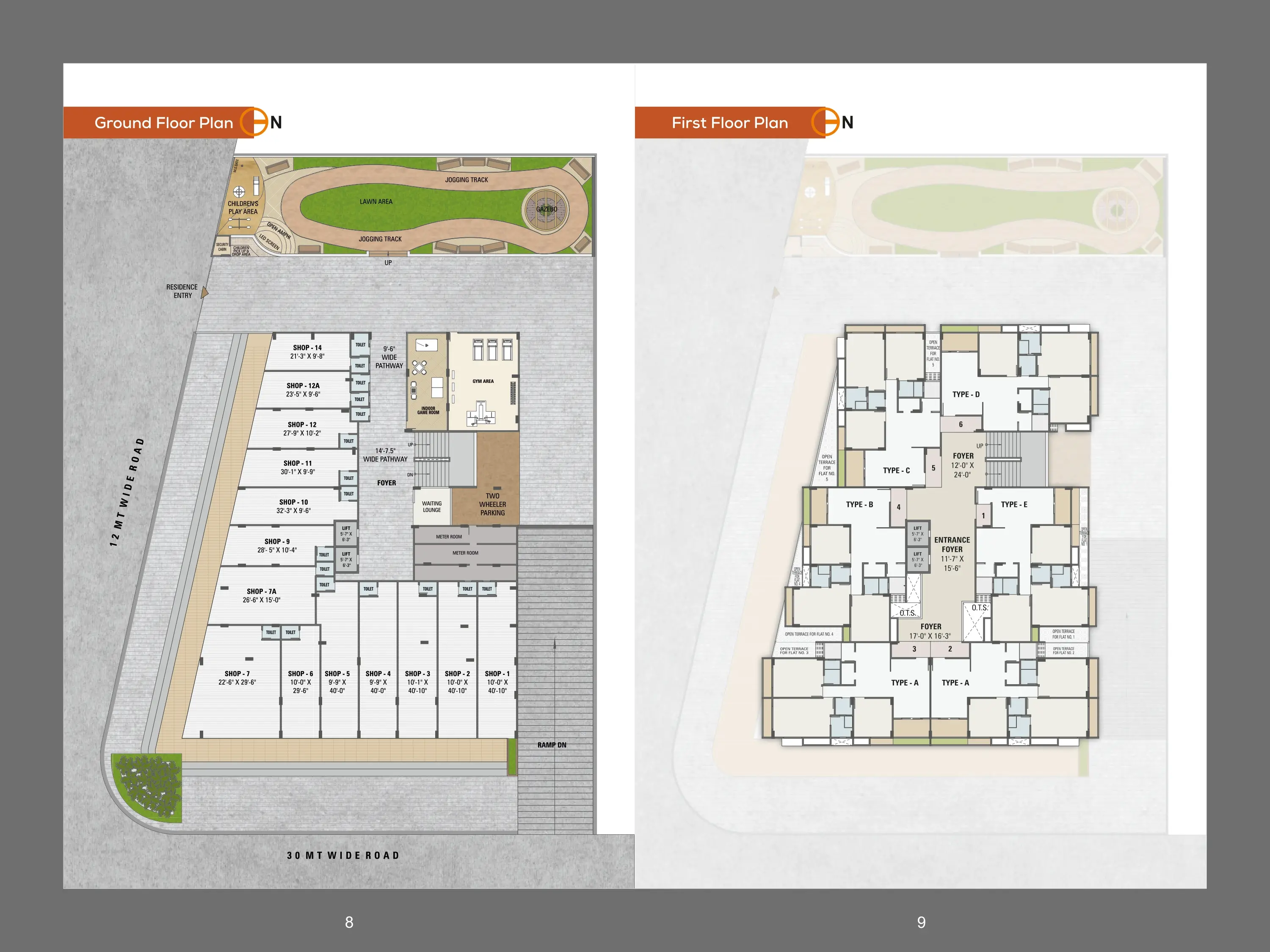Click the Ramp DN label
The height and width of the screenshot is (952, 1270).
[552, 745]
